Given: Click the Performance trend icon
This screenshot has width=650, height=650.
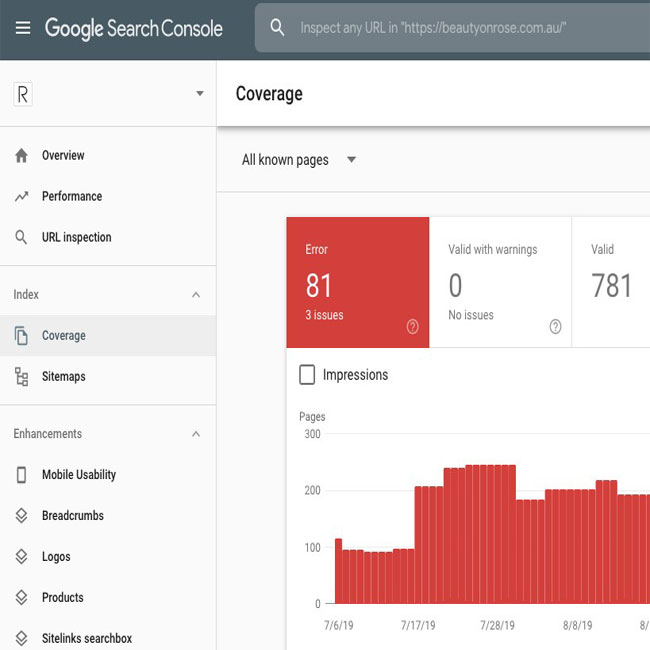Looking at the screenshot, I should pyautogui.click(x=21, y=197).
